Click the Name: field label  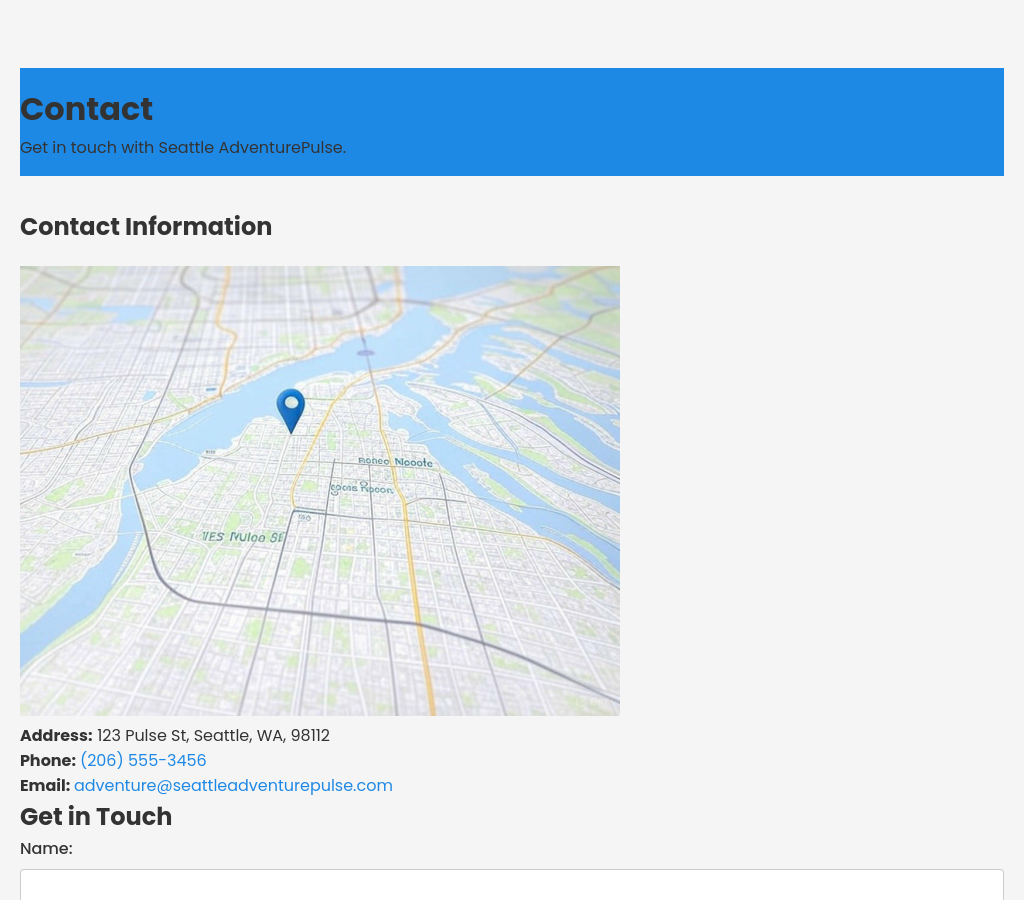point(46,849)
